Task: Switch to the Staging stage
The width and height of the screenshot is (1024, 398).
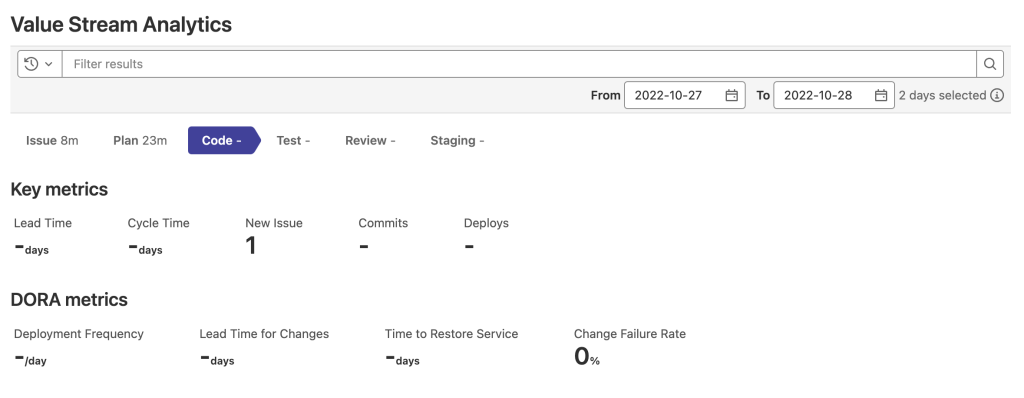Action: click(x=457, y=141)
